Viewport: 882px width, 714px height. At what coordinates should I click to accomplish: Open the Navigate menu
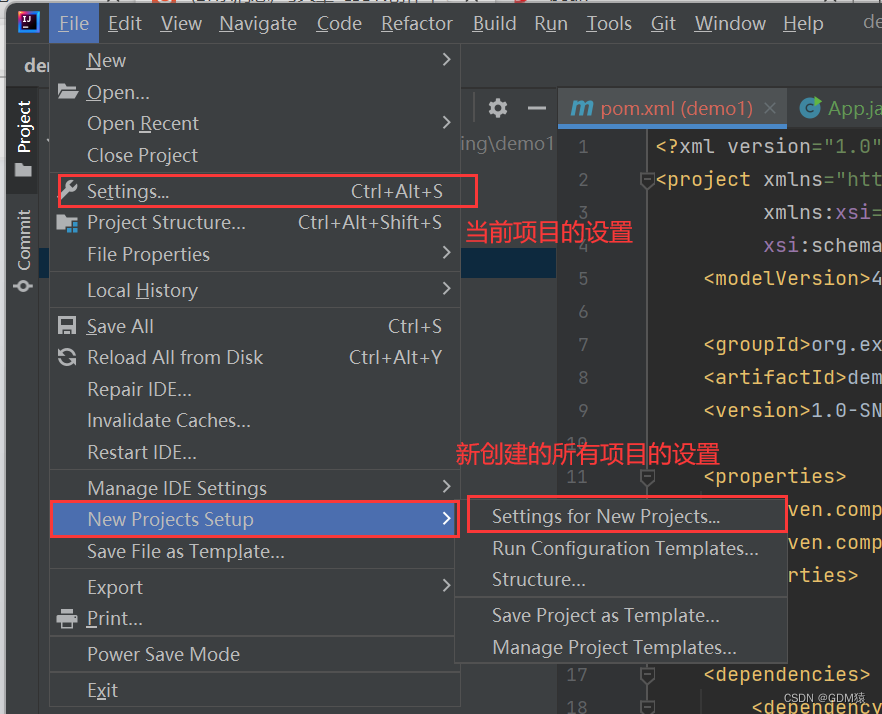point(258,24)
